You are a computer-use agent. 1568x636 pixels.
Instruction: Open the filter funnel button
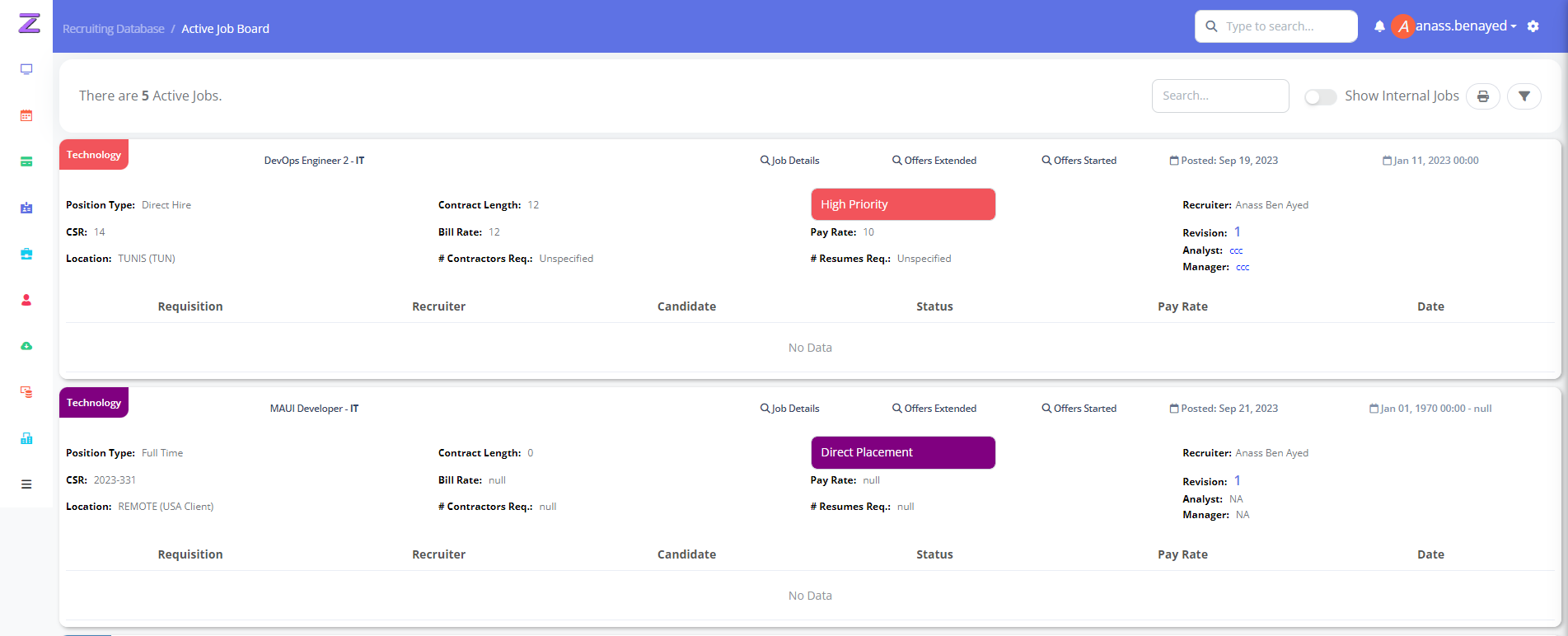pyautogui.click(x=1524, y=96)
